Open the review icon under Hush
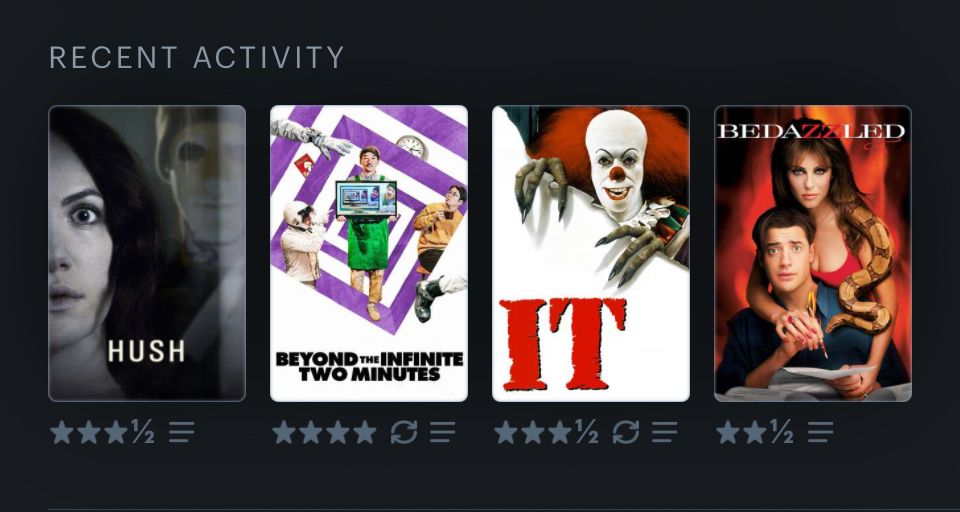960x512 pixels. click(x=182, y=432)
